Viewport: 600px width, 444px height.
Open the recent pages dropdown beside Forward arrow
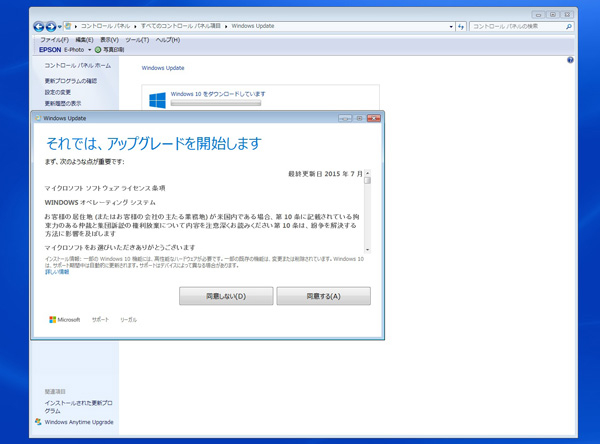[x=60, y=27]
